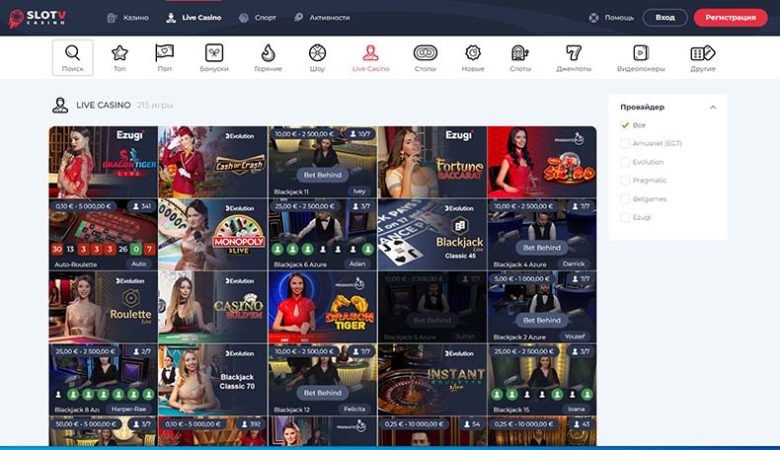Open Активности in top navigation
The width and height of the screenshot is (780, 450).
(x=322, y=18)
